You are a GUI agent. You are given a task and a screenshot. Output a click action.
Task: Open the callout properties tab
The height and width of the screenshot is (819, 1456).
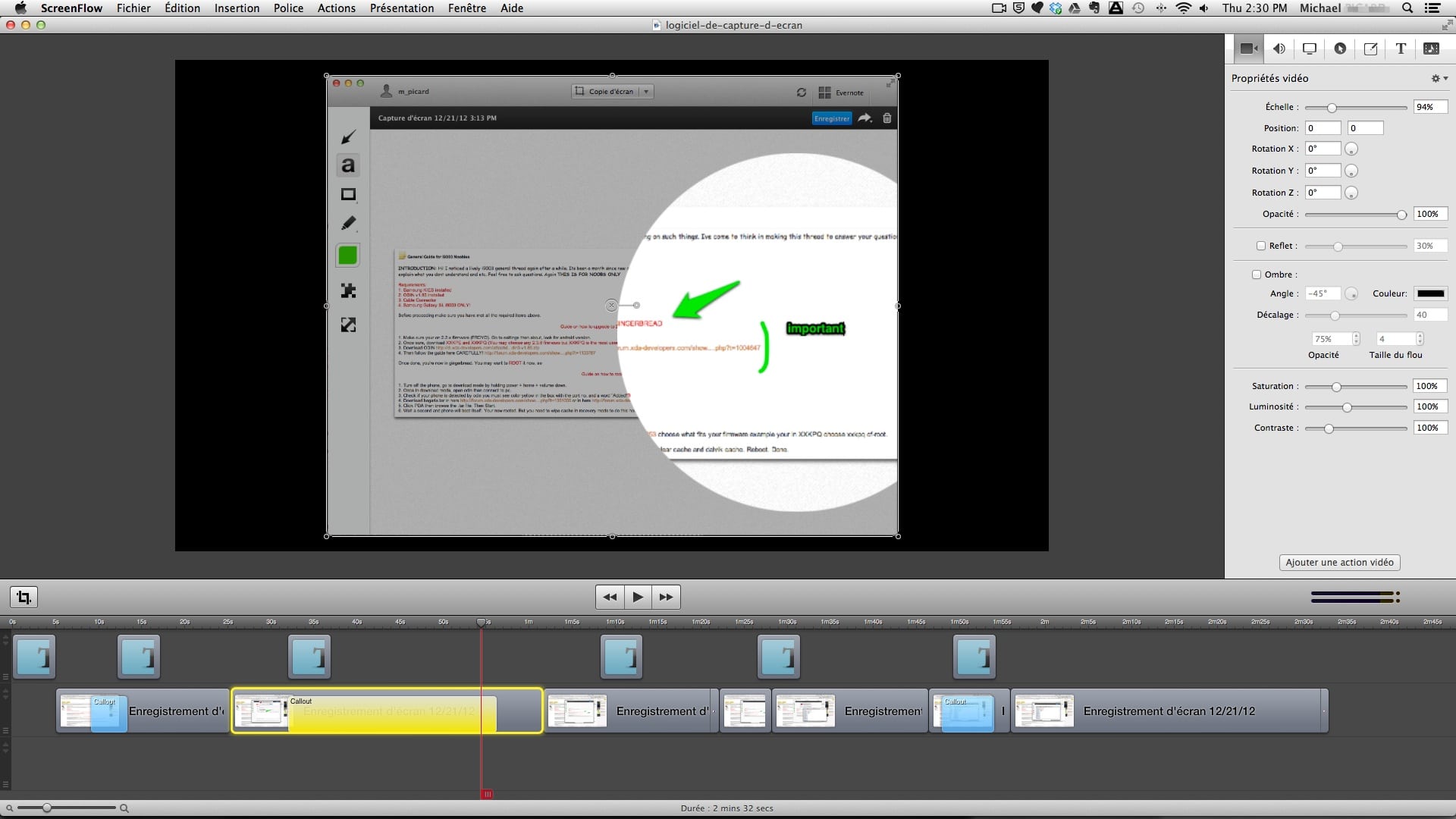coord(1340,49)
